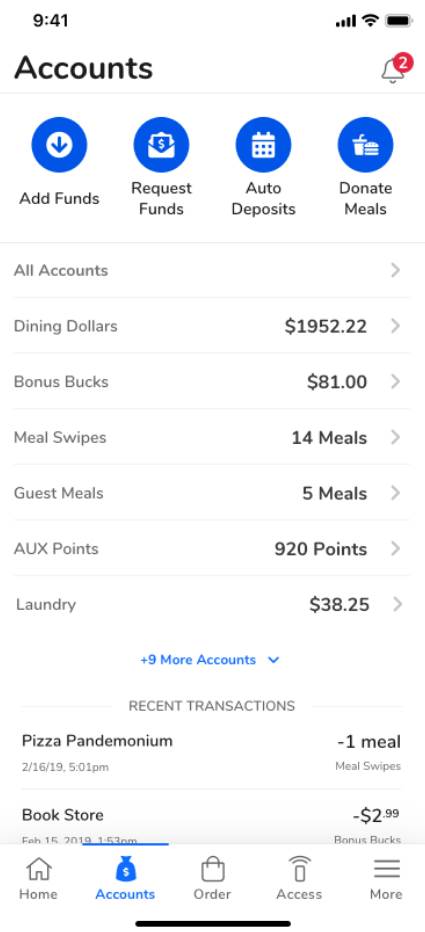Open Auto Deposits calendar icon
The width and height of the screenshot is (425, 932).
click(263, 144)
